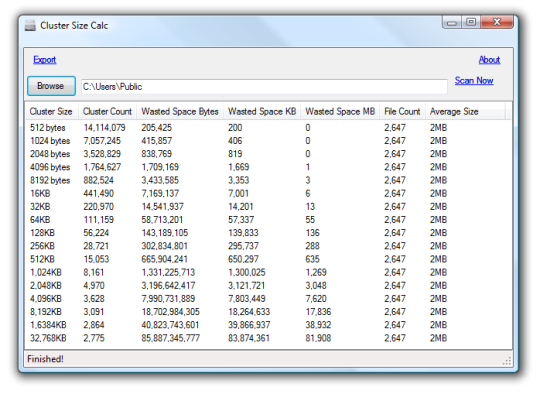This screenshot has width=540, height=394.
Task: Click wasted KB value 39,866,937
Action: coord(249,325)
